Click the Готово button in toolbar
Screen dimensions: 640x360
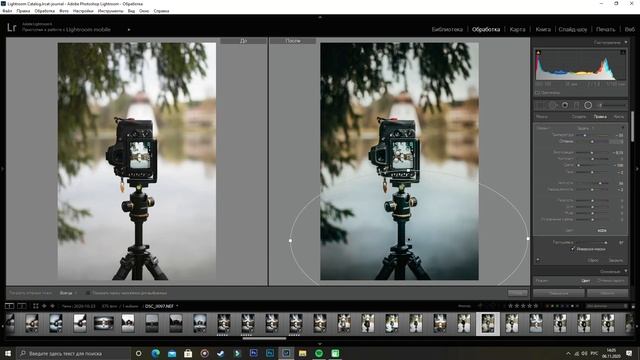coord(517,293)
